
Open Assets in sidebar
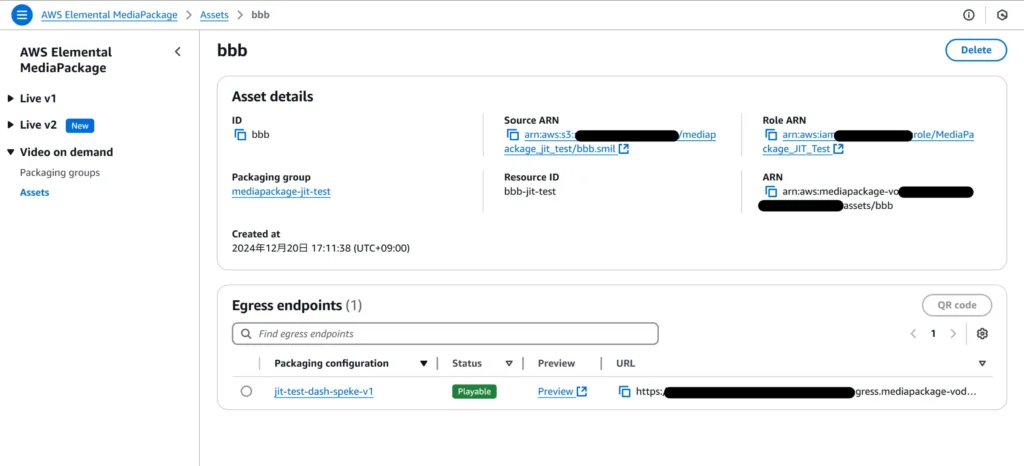pos(35,193)
